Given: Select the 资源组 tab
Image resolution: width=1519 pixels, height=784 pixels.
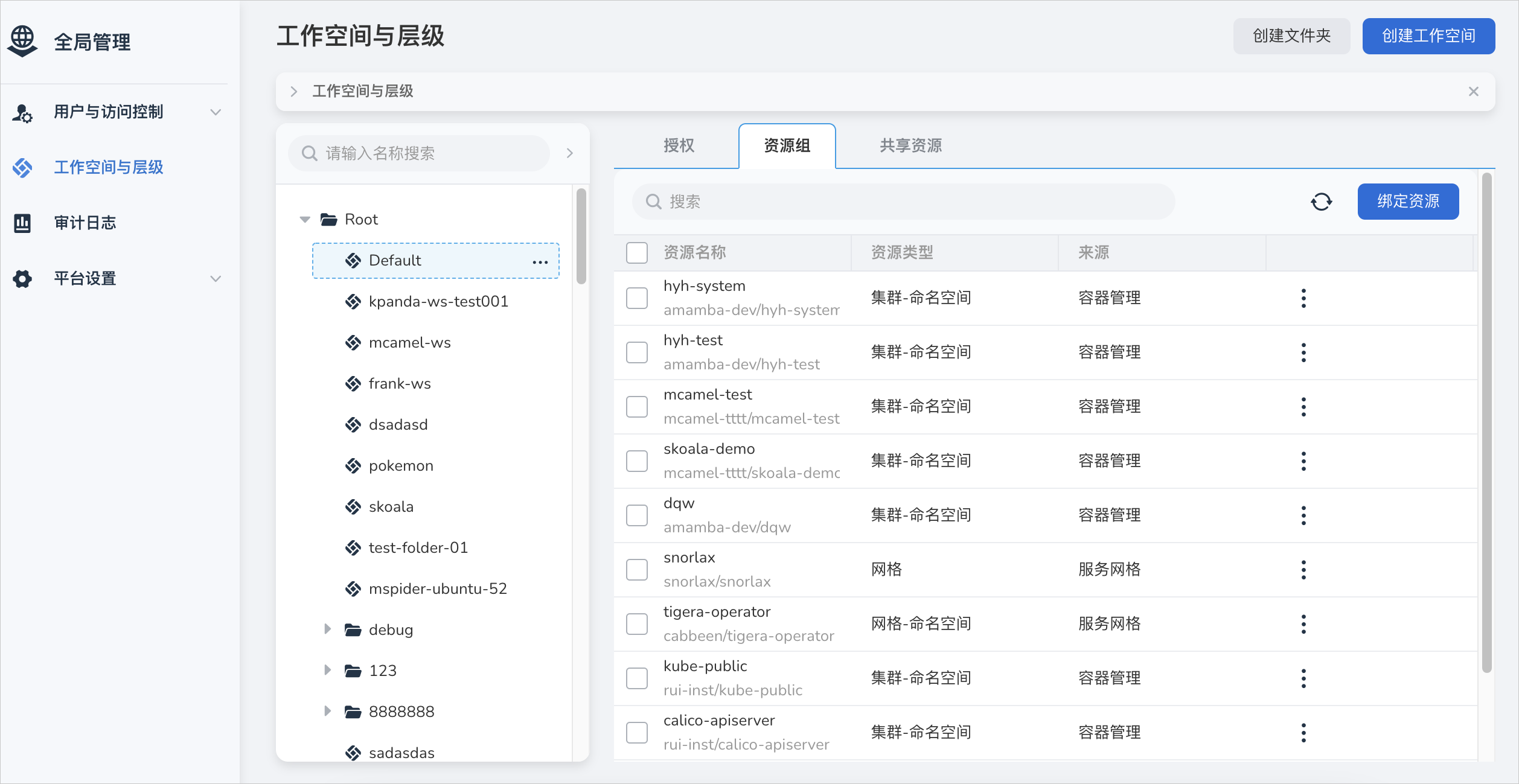Looking at the screenshot, I should point(787,146).
